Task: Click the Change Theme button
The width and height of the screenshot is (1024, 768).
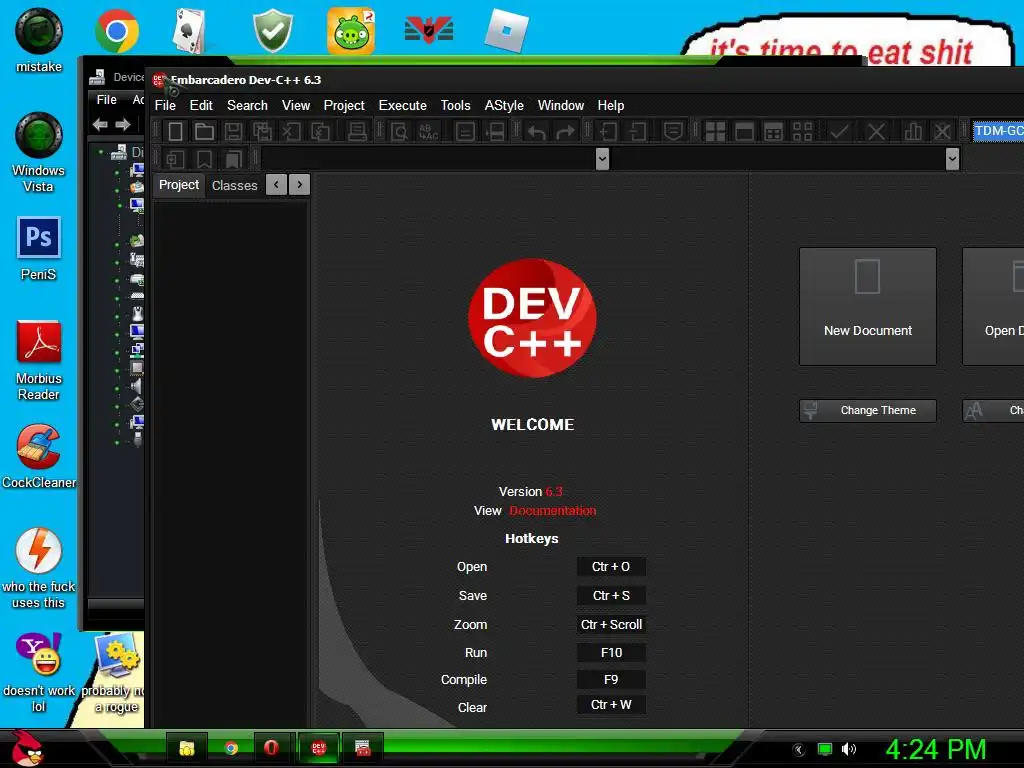Action: tap(868, 411)
